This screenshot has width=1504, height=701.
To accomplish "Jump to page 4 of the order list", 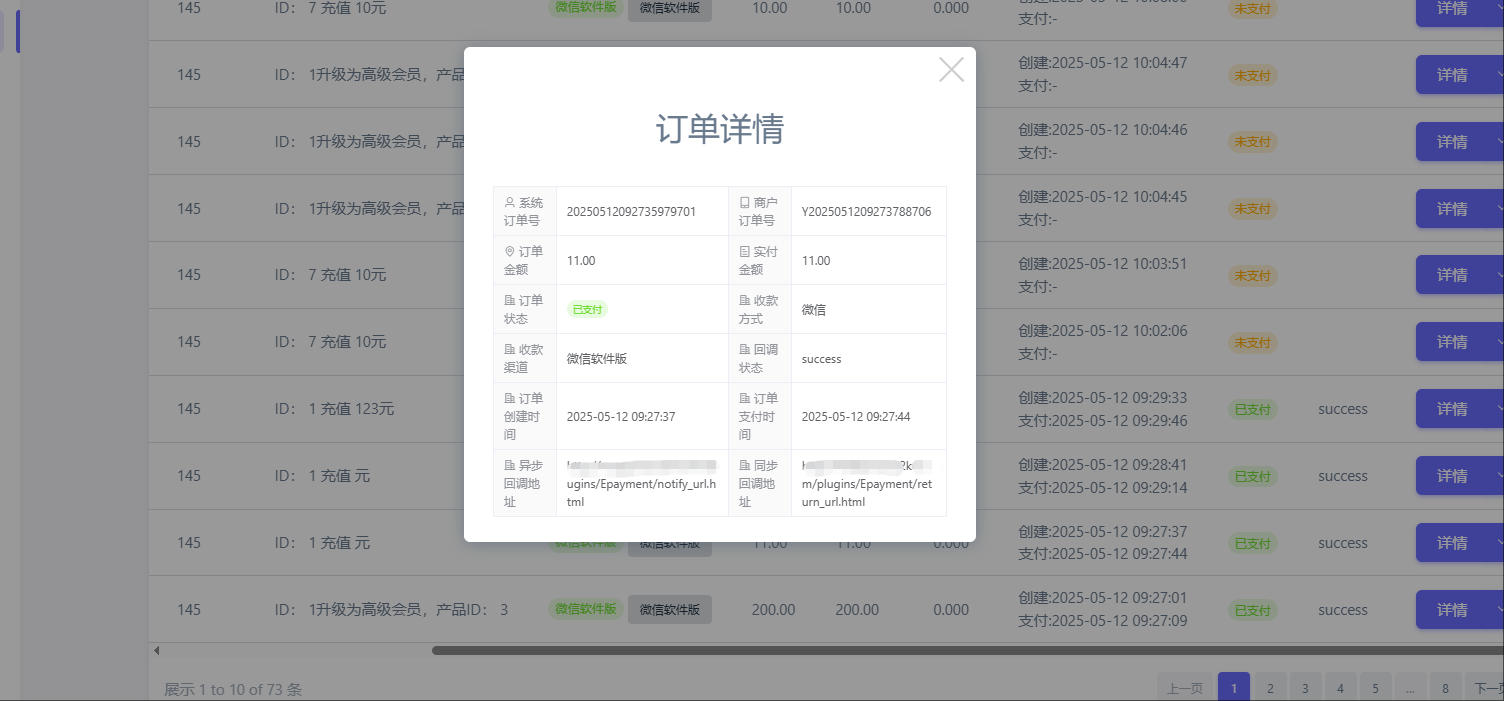I will pyautogui.click(x=1340, y=688).
